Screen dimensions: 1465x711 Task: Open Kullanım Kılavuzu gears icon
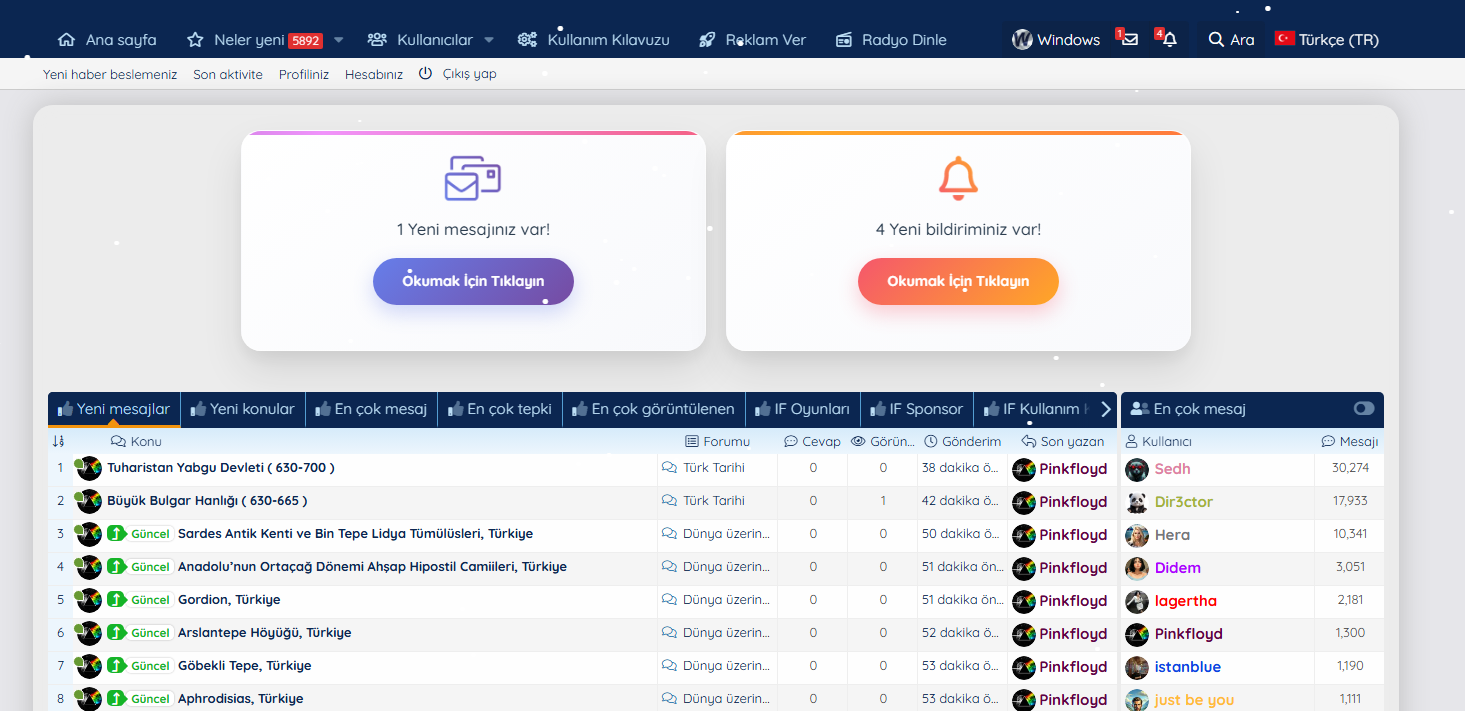(527, 40)
